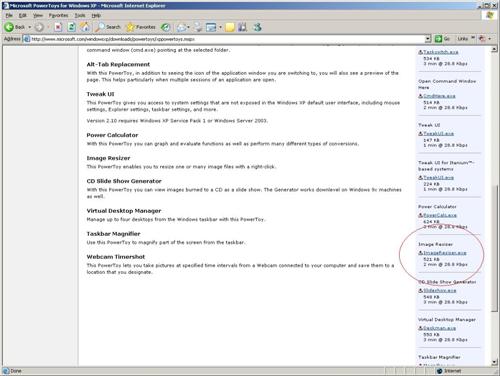Open the Edit menu
This screenshot has width=500, height=376.
click(x=22, y=15)
